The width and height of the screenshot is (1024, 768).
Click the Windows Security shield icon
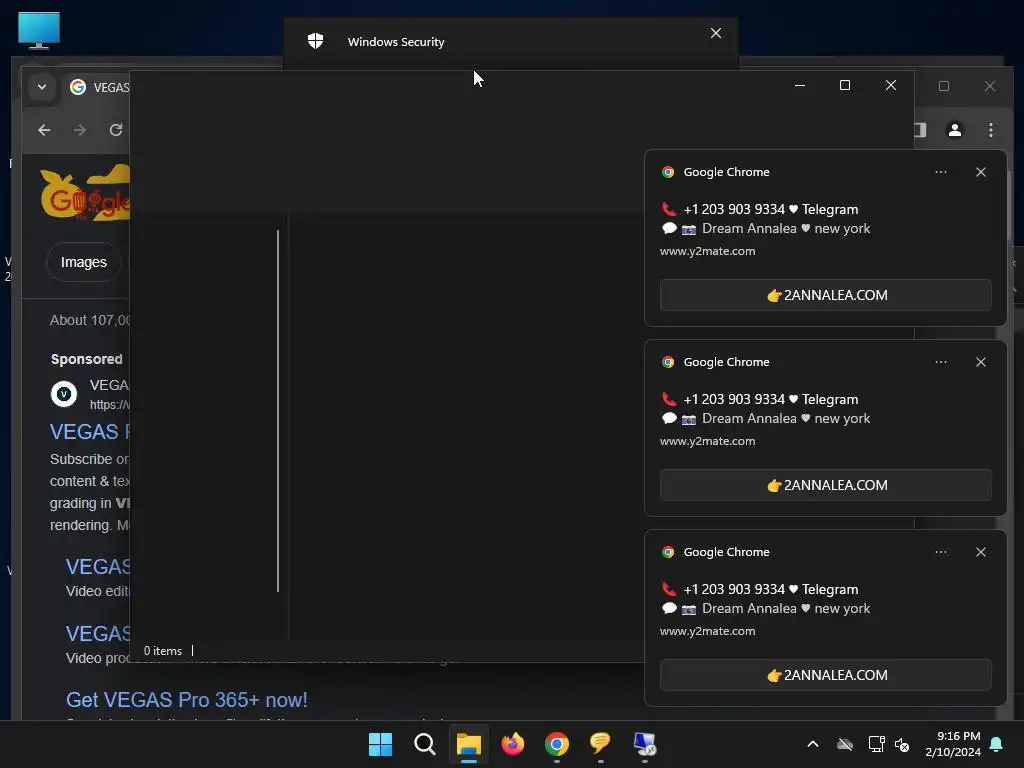point(315,41)
